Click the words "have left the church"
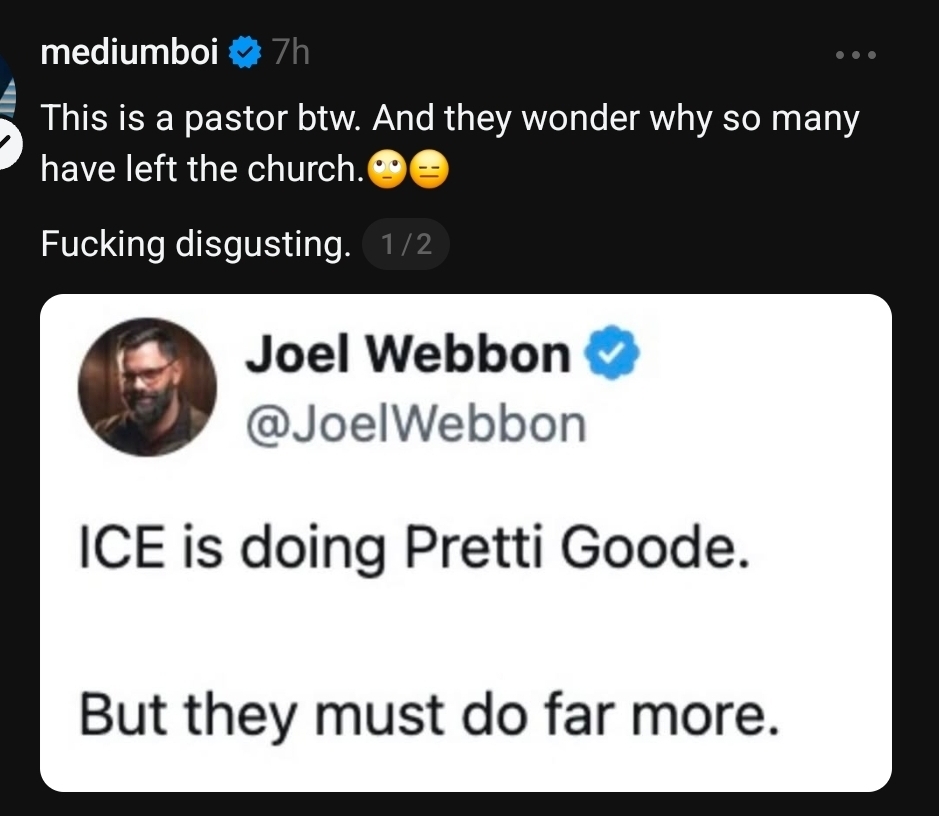 pos(198,169)
